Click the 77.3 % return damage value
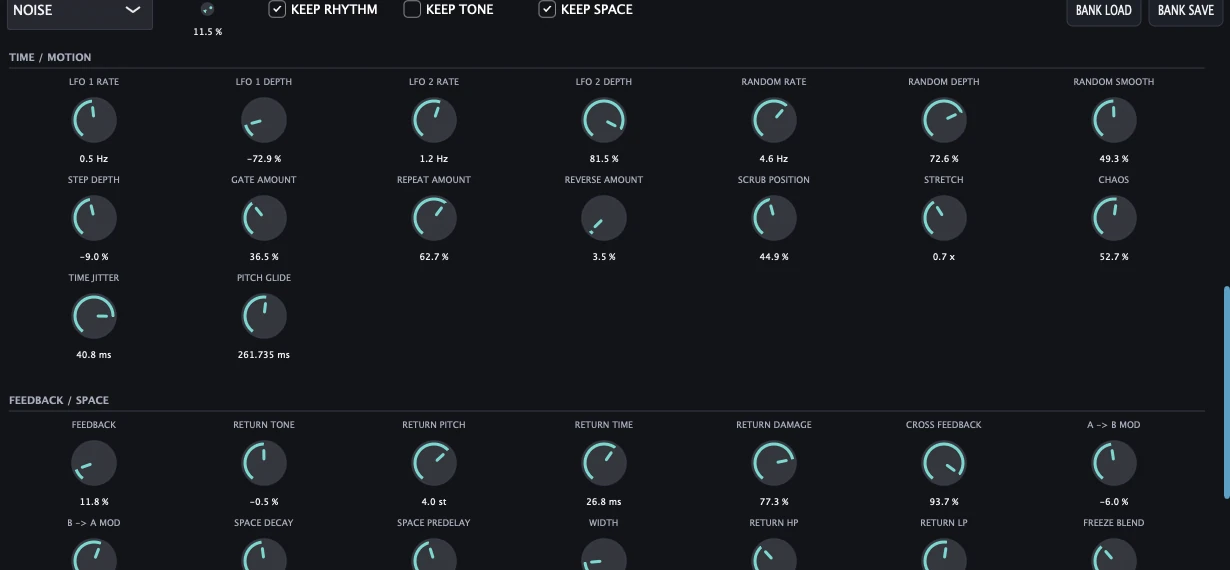 click(x=774, y=502)
